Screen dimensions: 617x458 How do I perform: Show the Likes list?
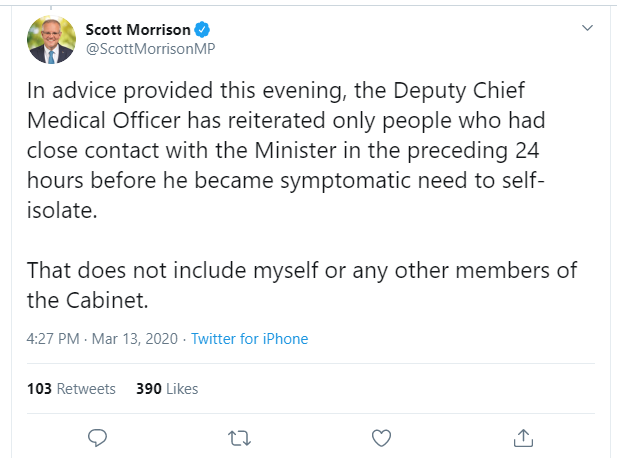click(x=182, y=388)
